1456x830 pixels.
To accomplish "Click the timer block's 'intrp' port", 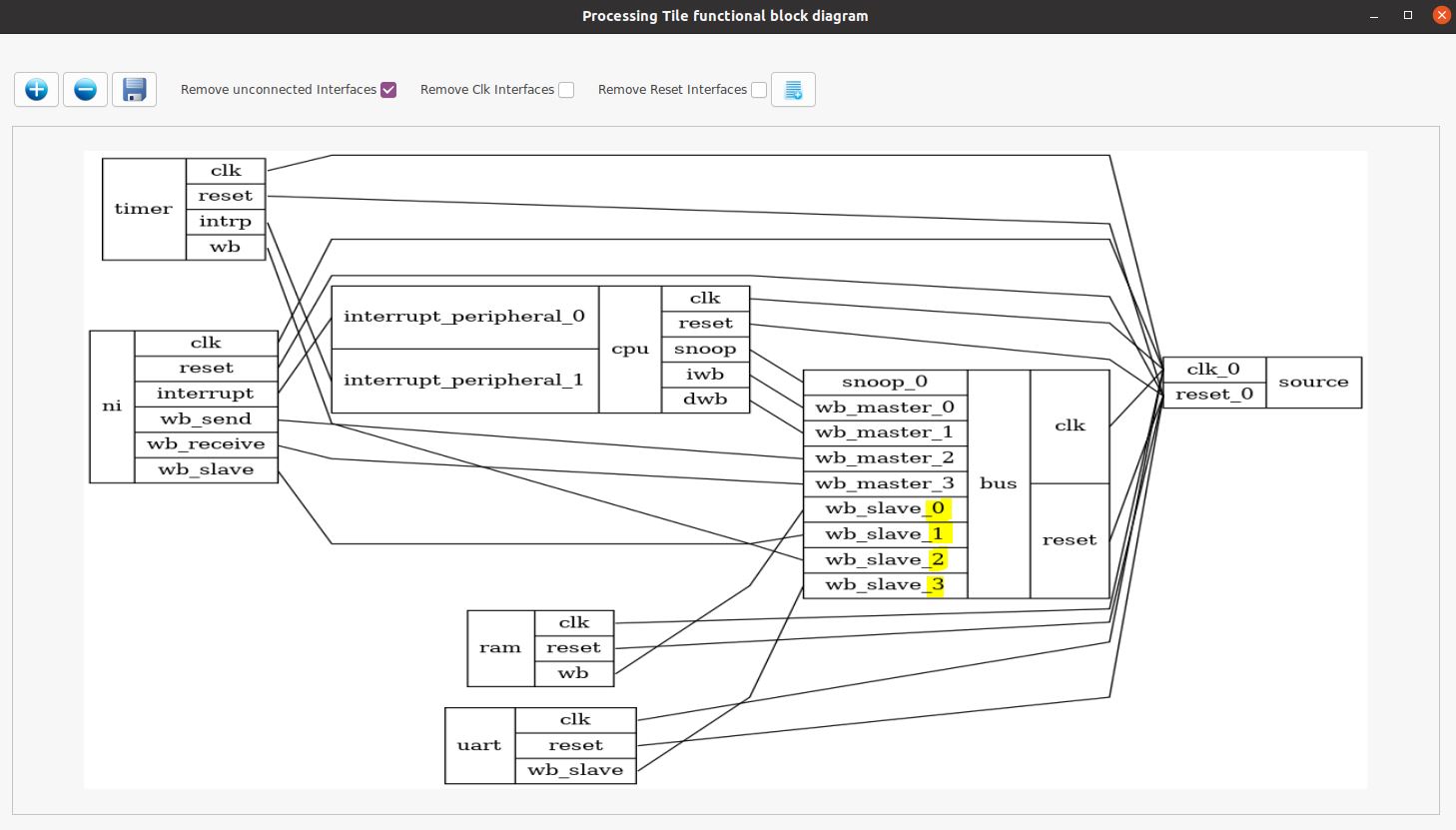I will [x=226, y=222].
